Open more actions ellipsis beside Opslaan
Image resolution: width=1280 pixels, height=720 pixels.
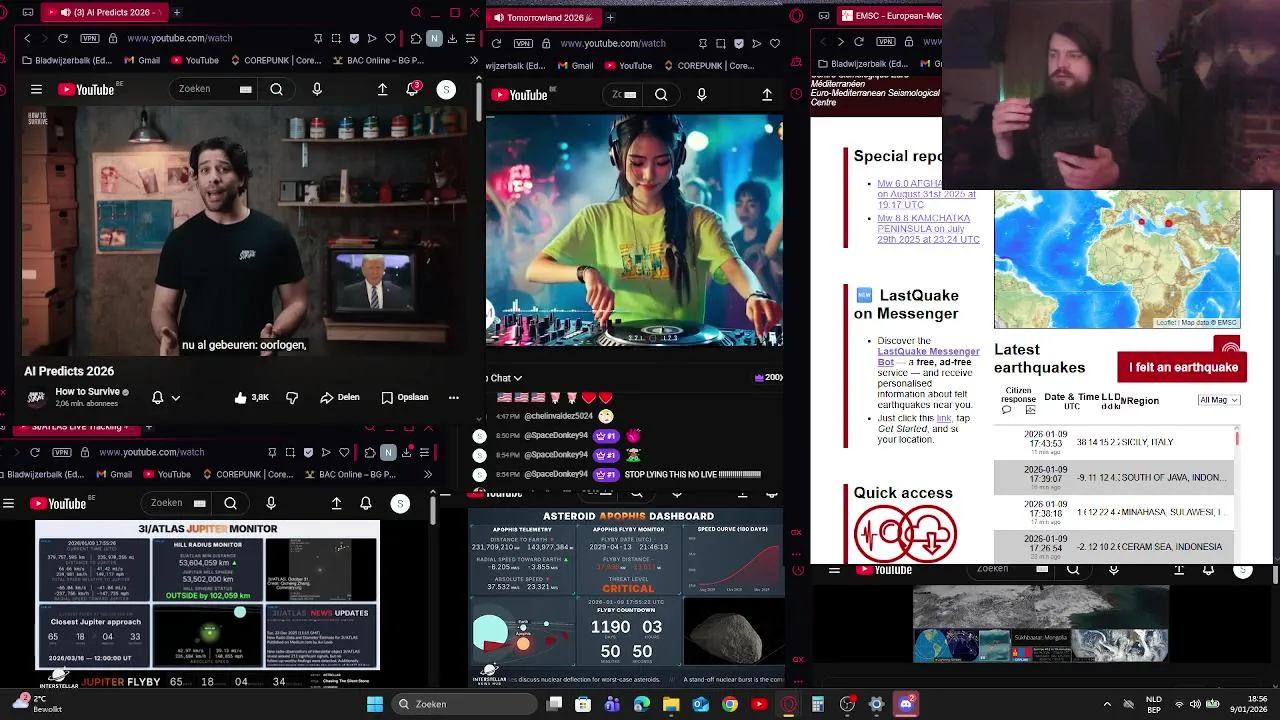(x=453, y=397)
